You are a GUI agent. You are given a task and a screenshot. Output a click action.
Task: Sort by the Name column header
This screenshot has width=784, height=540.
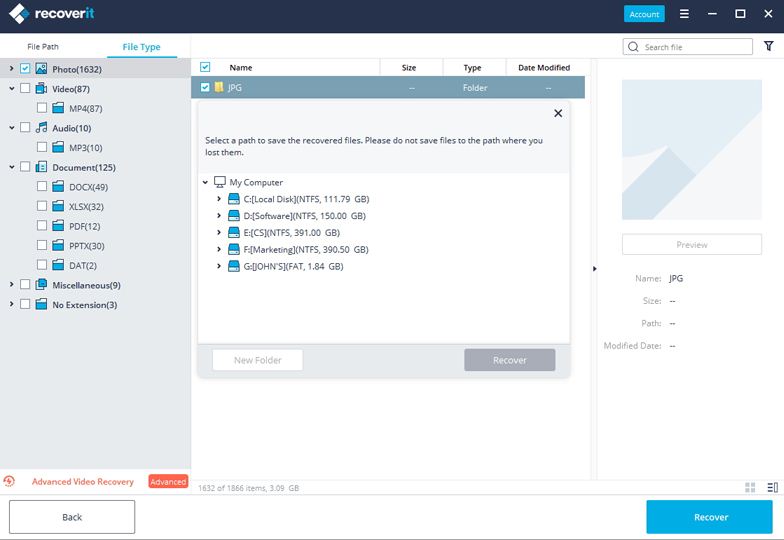[240, 68]
